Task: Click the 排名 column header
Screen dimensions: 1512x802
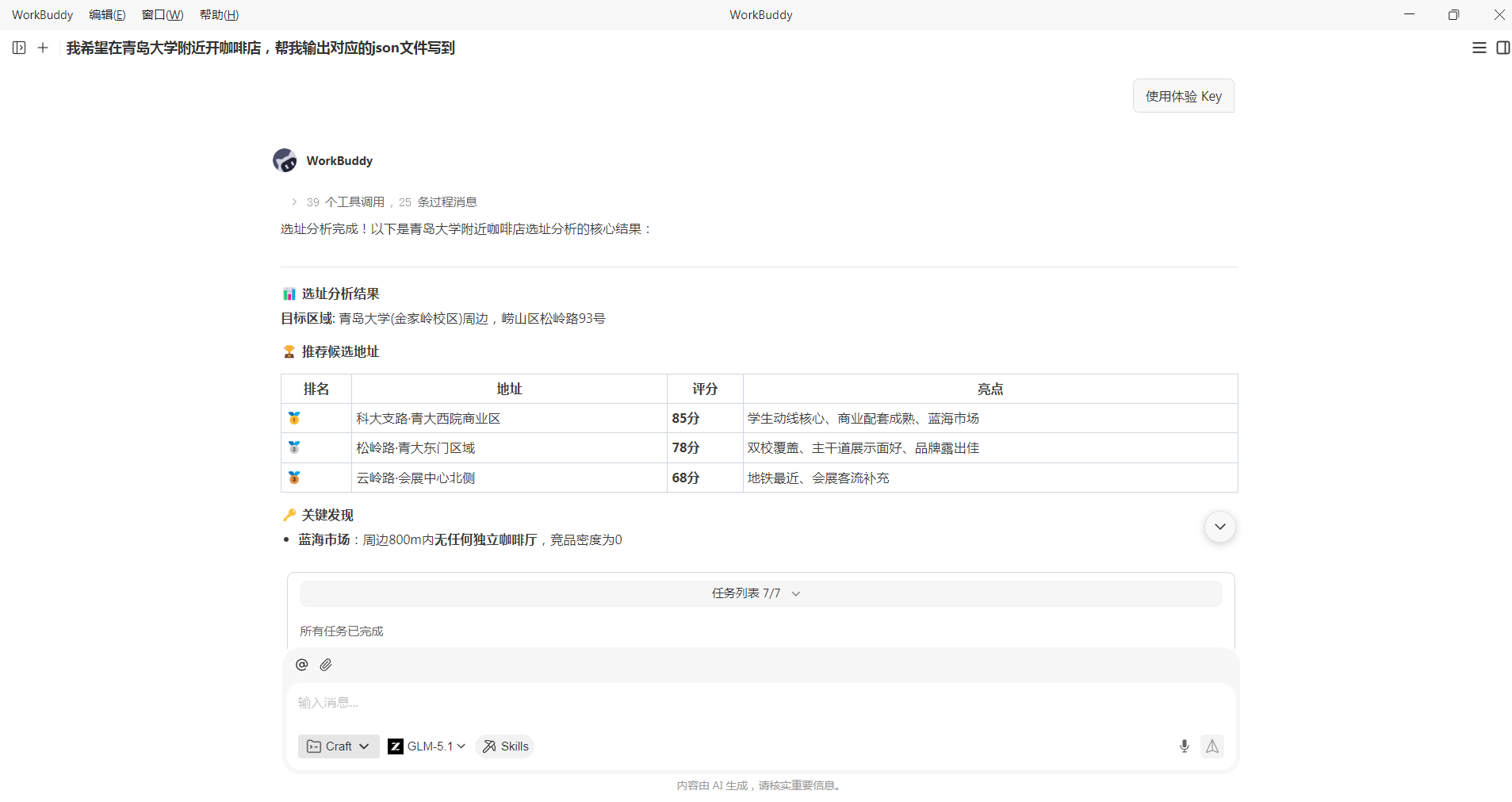Action: pos(316,389)
